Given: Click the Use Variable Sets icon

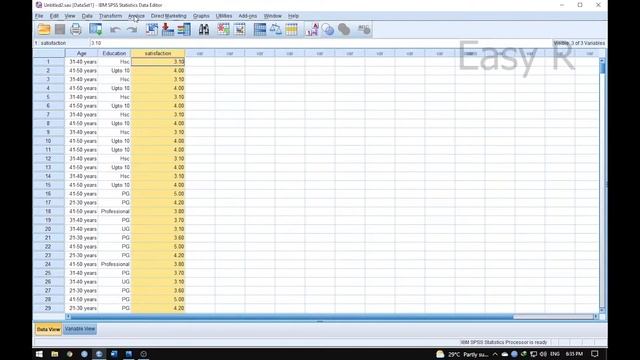Looking at the screenshot, I should coord(328,29).
